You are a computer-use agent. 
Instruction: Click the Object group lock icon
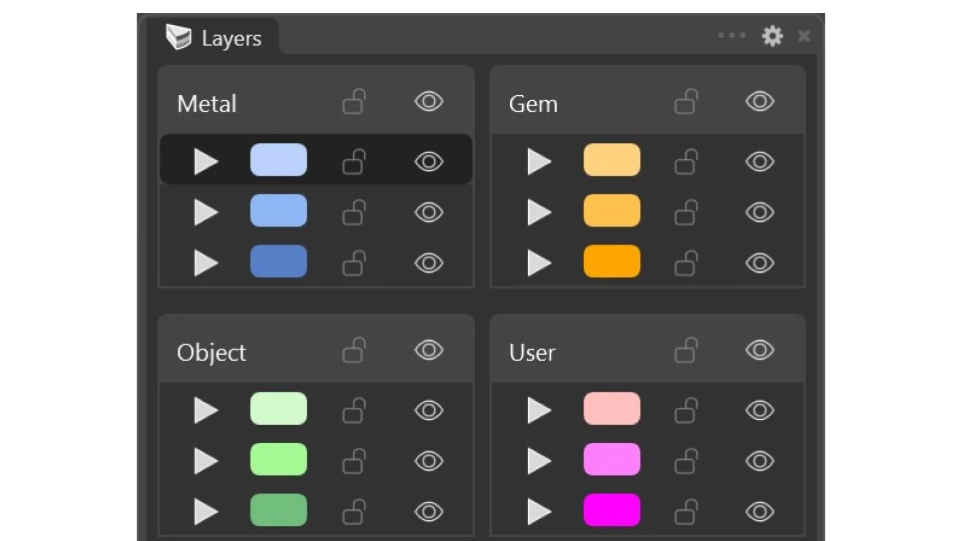[354, 351]
